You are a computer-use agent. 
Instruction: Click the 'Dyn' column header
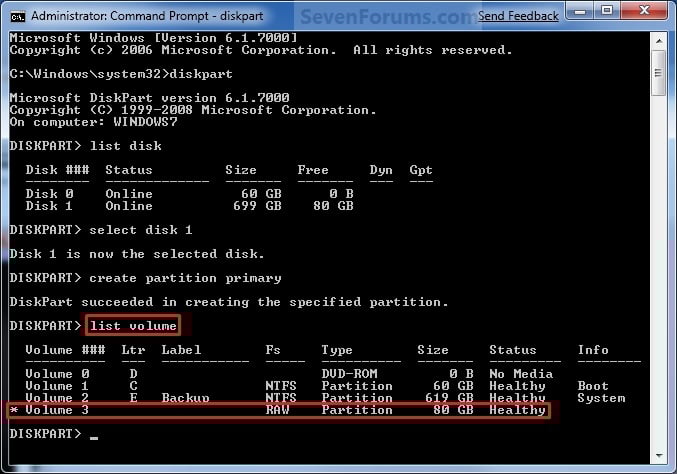381,170
